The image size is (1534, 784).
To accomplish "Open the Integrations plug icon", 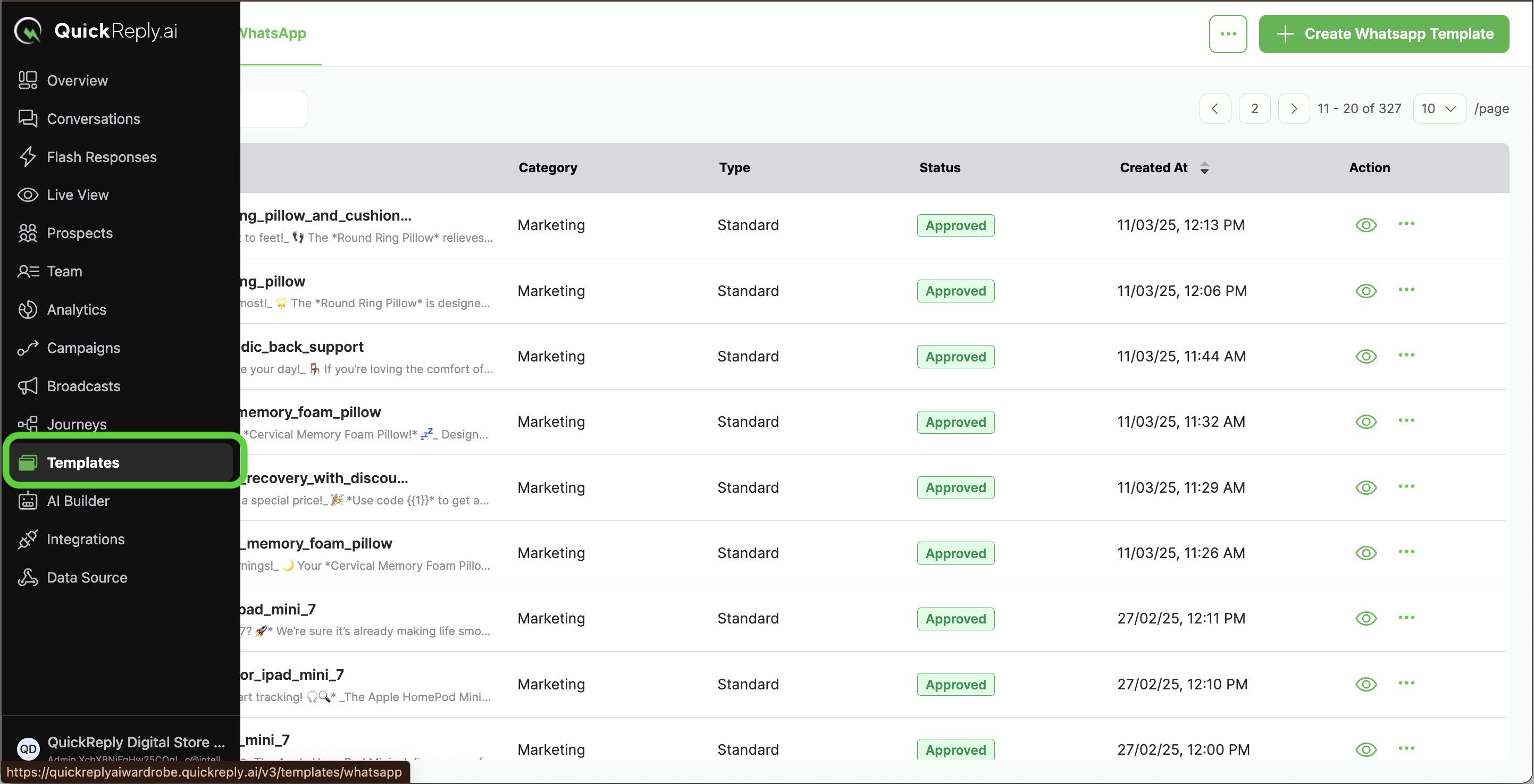I will pos(28,539).
